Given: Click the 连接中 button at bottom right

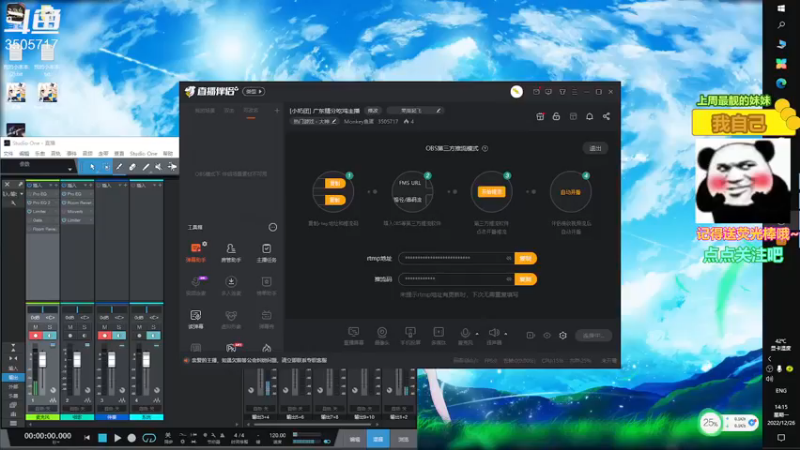Looking at the screenshot, I should point(593,335).
